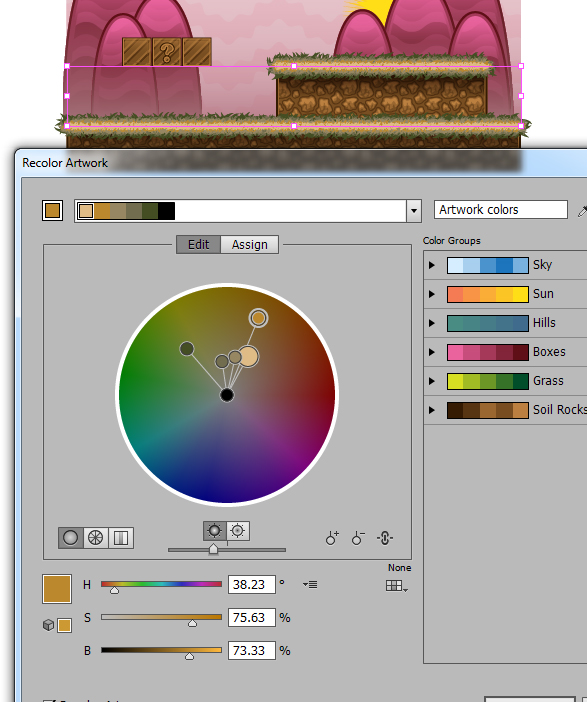Open the swatch library limit grid menu
The height and width of the screenshot is (702, 587).
coord(397,586)
